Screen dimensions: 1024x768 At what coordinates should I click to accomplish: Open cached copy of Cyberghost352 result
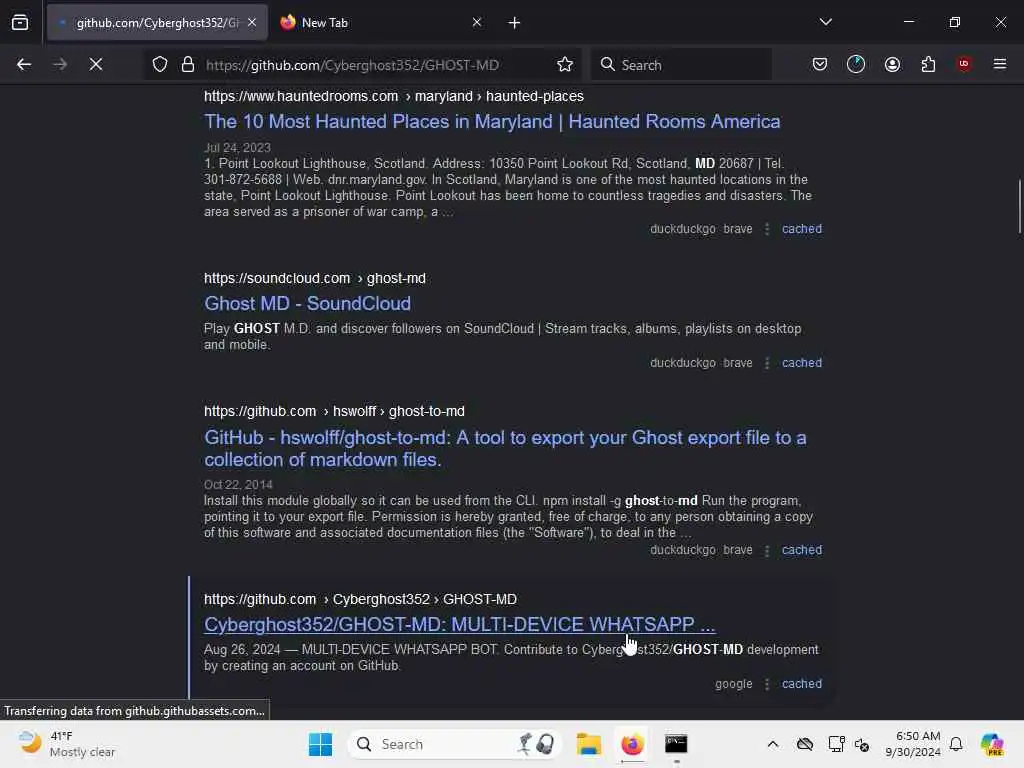[802, 684]
